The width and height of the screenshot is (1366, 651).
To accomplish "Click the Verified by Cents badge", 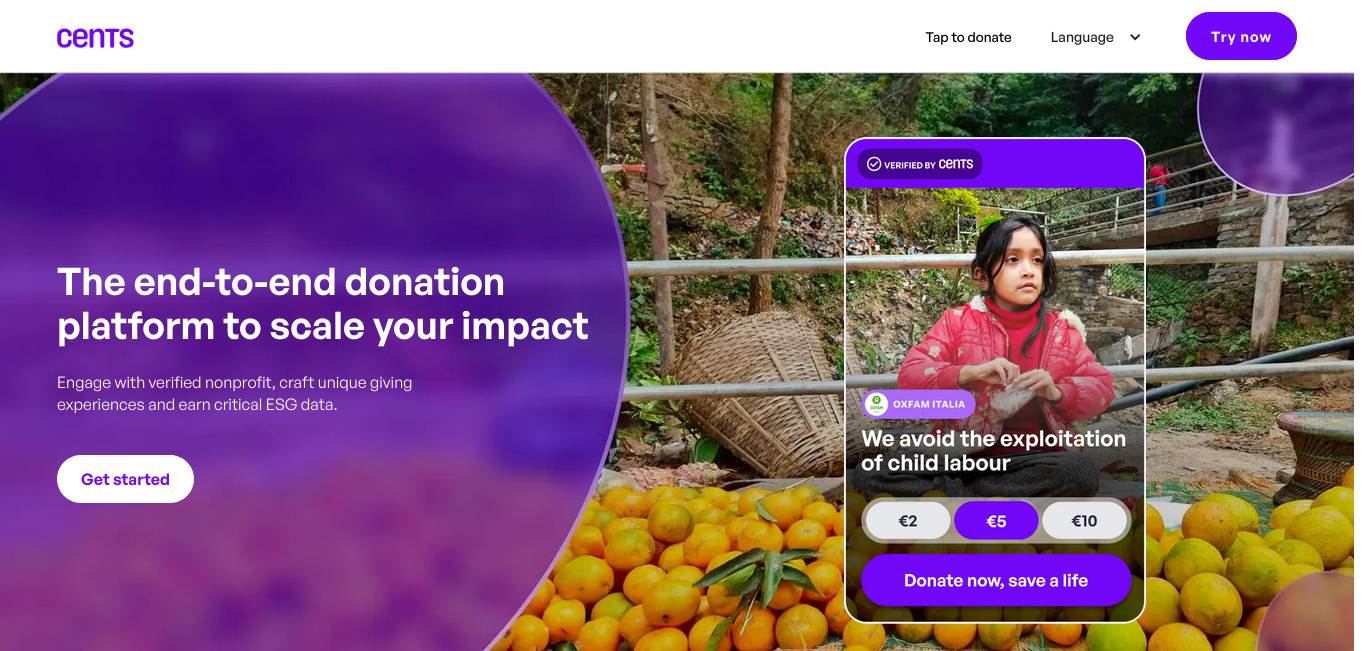I will (x=920, y=164).
